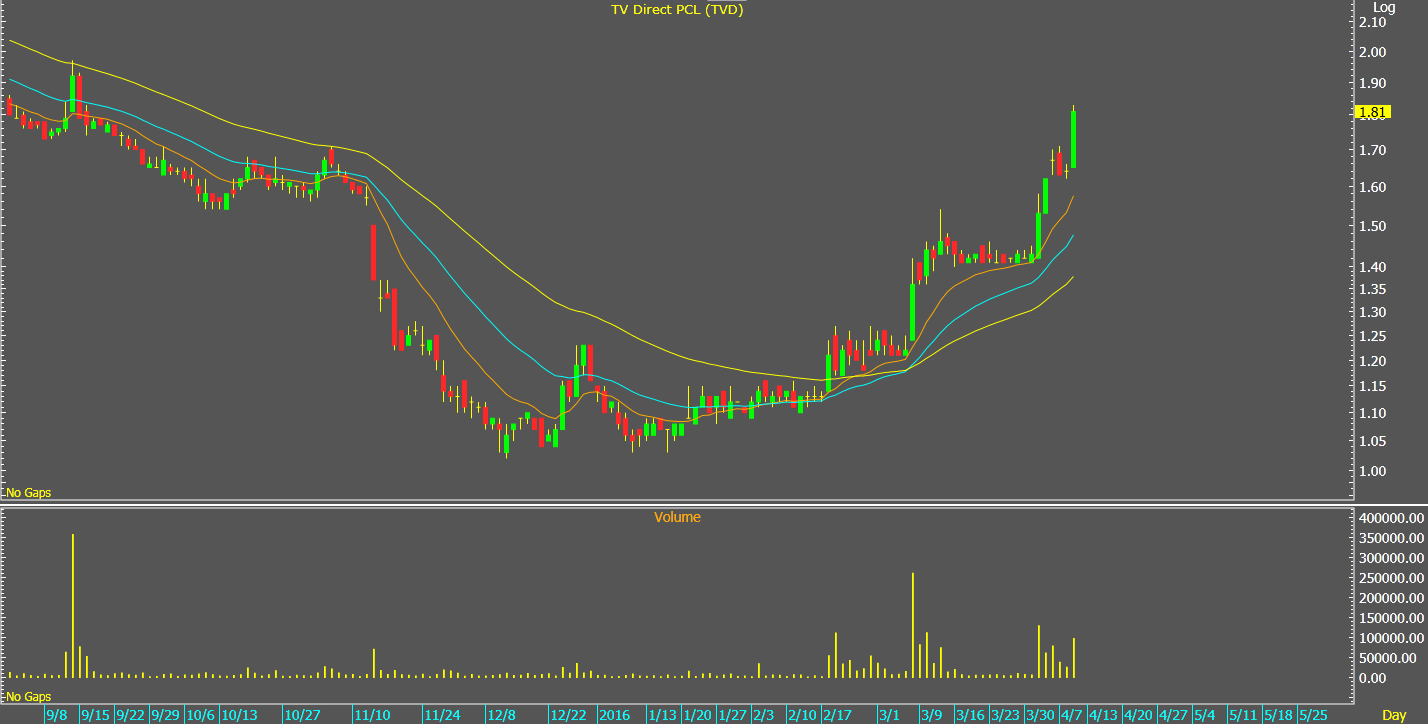Viewport: 1428px width, 724px height.
Task: Select the 3/16 date on time axis
Action: pos(970,715)
